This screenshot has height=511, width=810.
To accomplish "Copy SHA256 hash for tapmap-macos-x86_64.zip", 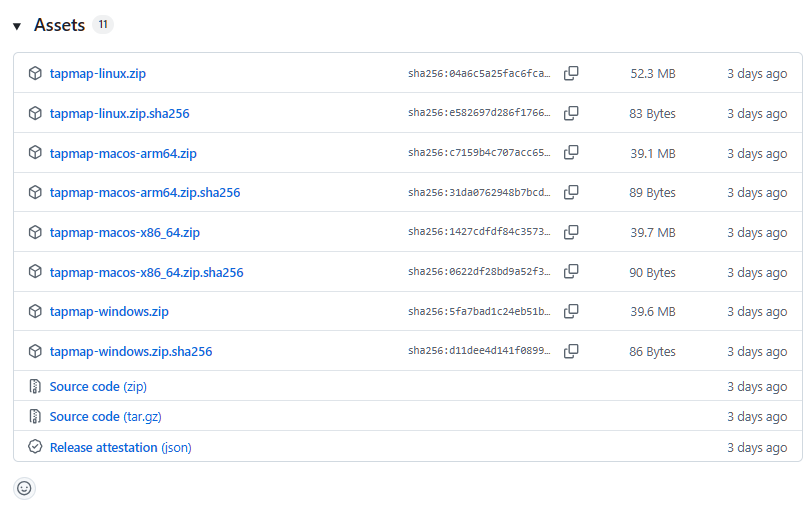I will point(571,233).
